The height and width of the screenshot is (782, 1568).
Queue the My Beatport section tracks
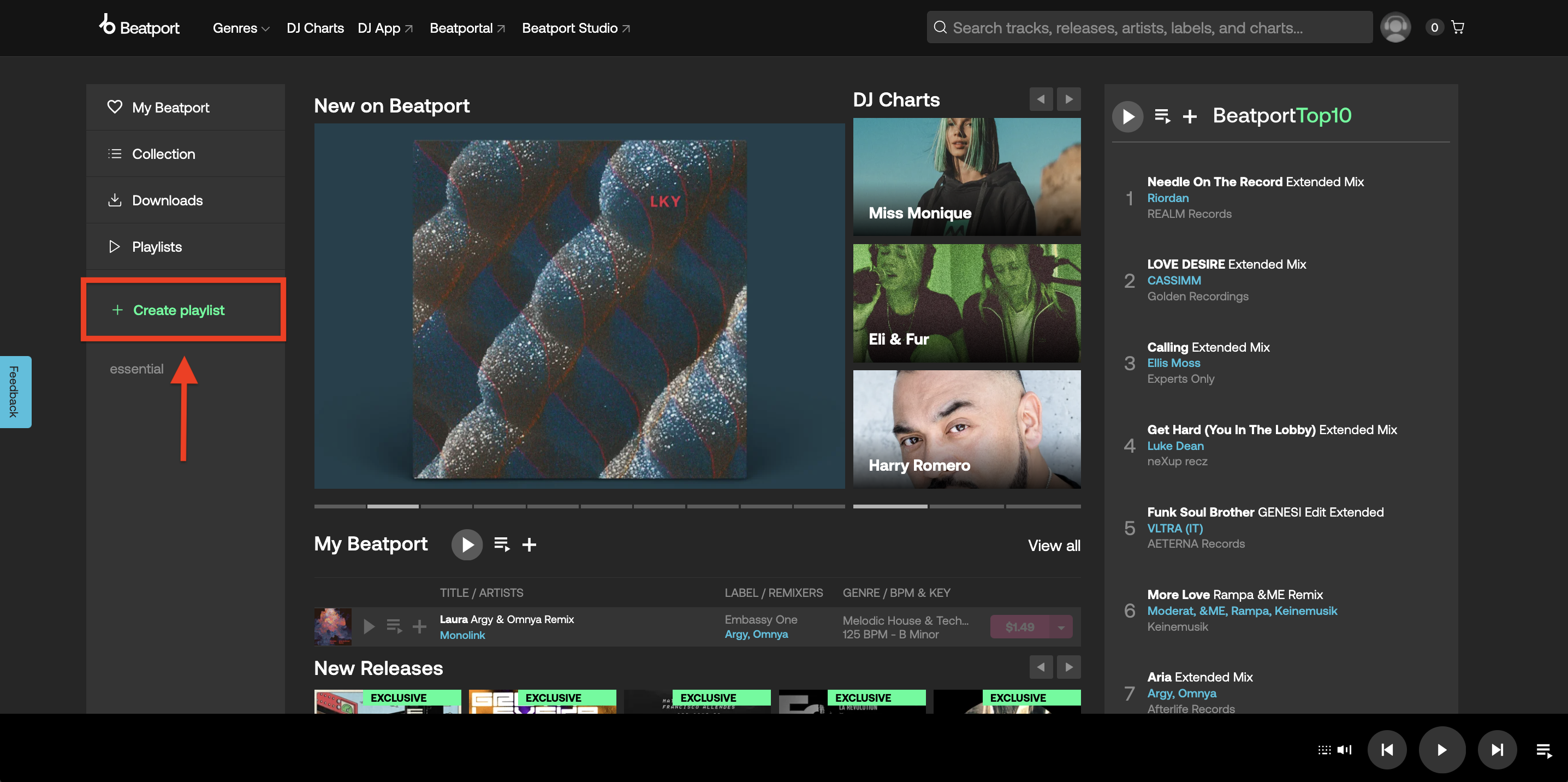click(x=502, y=544)
